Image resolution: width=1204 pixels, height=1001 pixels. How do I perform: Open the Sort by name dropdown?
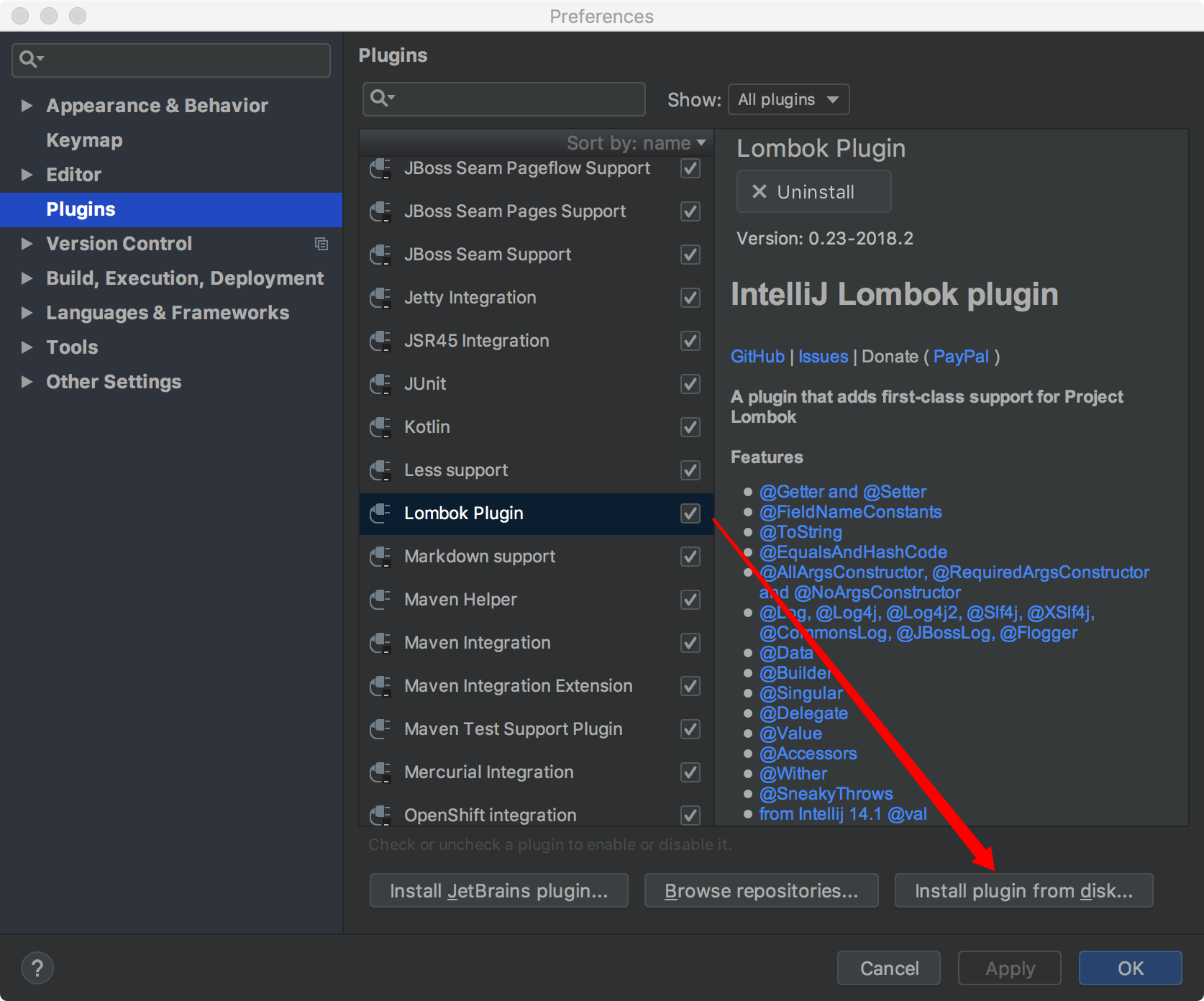(x=636, y=143)
